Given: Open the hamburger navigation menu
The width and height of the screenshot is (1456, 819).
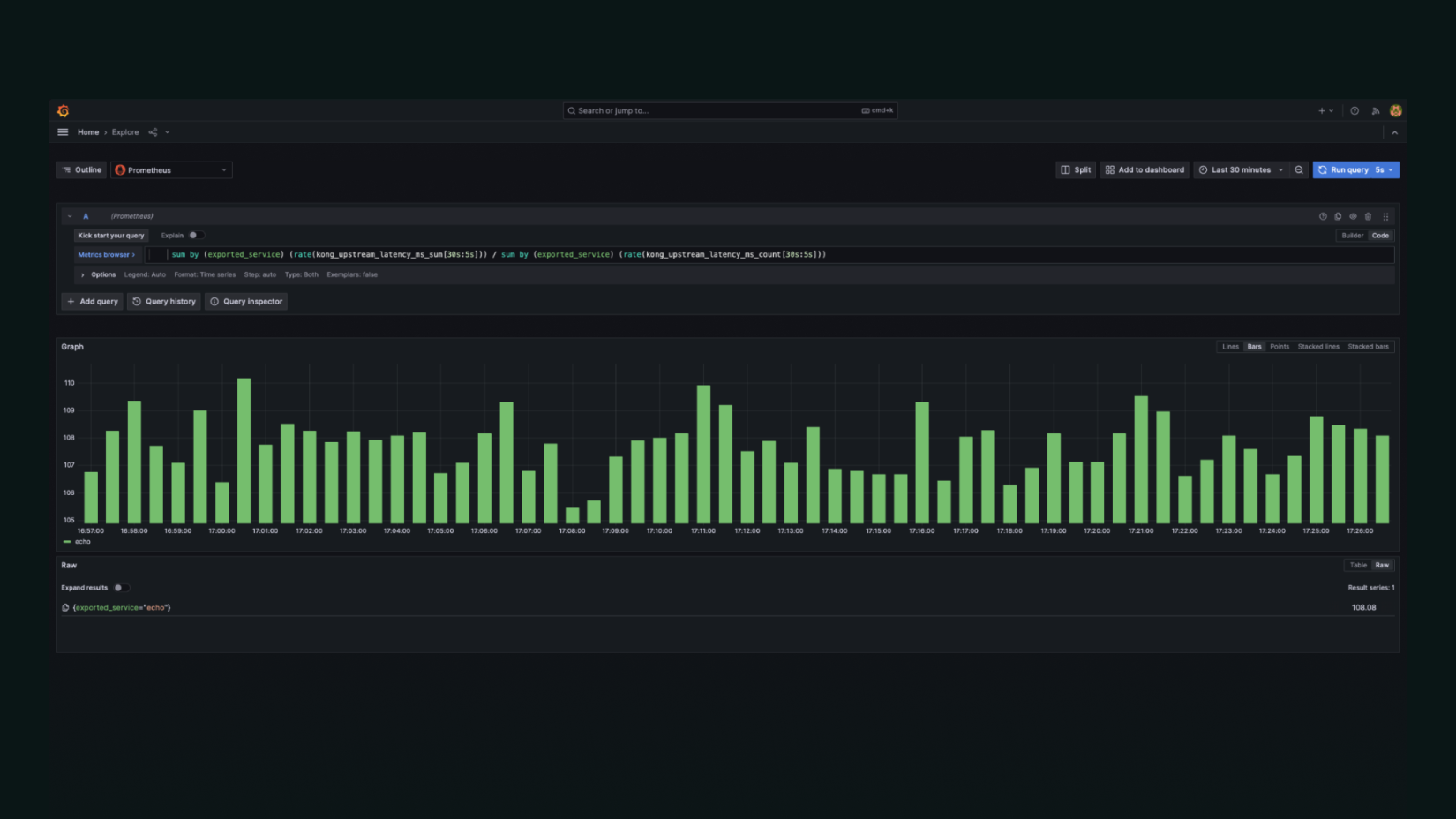Looking at the screenshot, I should tap(63, 132).
